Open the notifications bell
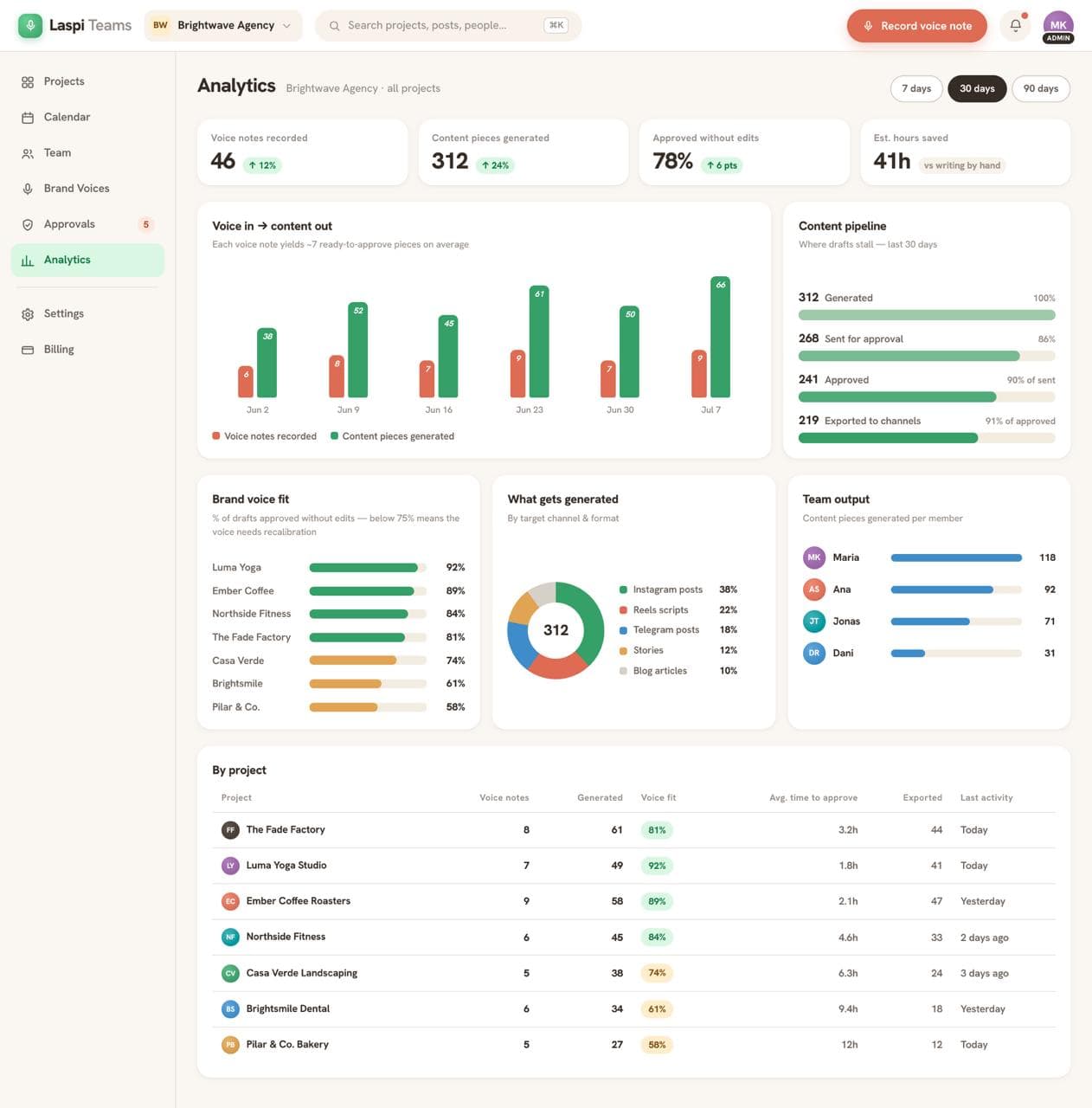Viewport: 1092px width, 1108px height. pos(1015,25)
